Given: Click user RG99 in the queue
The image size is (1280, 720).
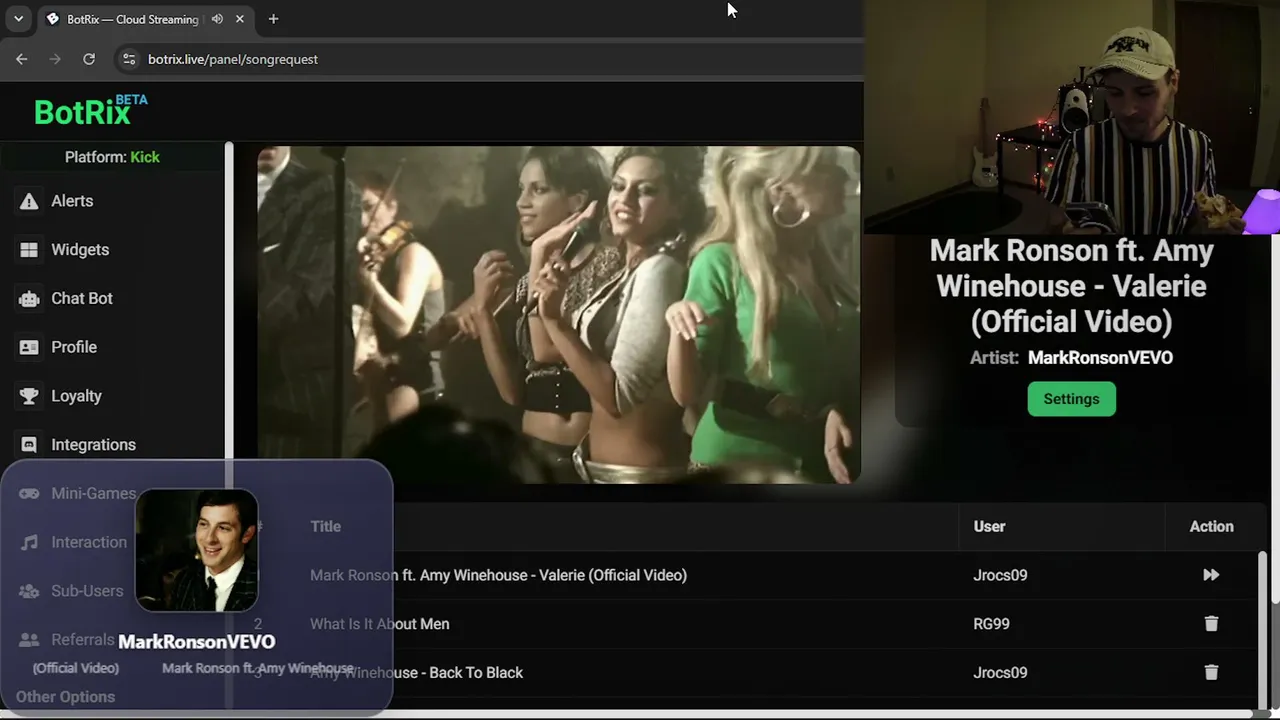Looking at the screenshot, I should pyautogui.click(x=991, y=624).
